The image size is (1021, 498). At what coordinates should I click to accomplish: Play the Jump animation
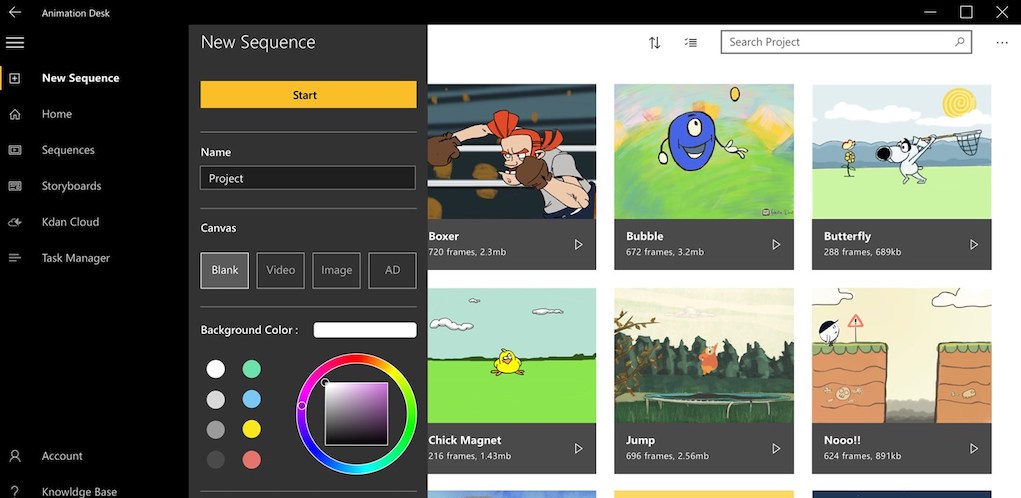(x=776, y=449)
